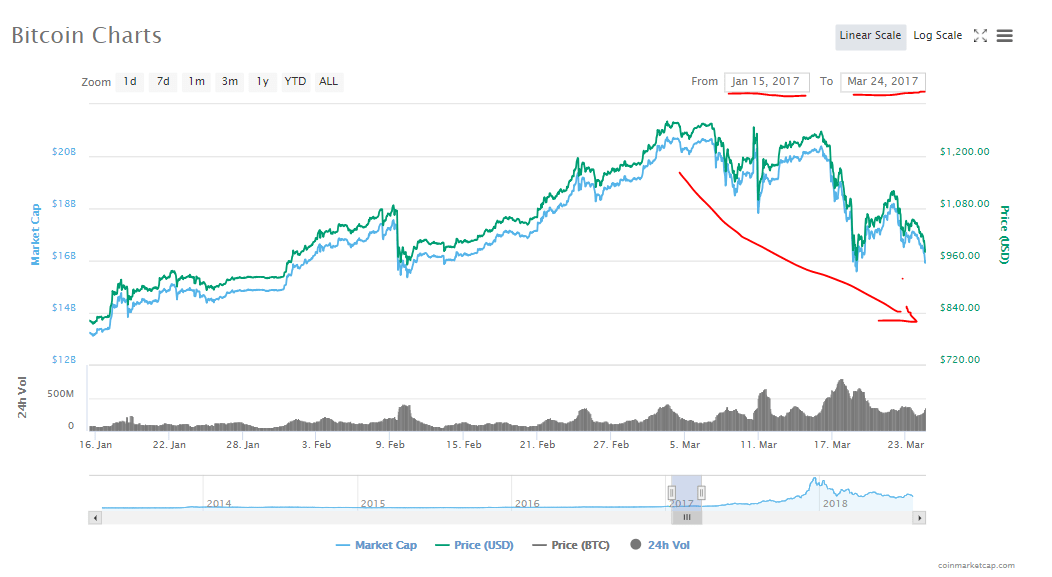
Task: Select the 1y zoom range
Action: click(x=262, y=81)
